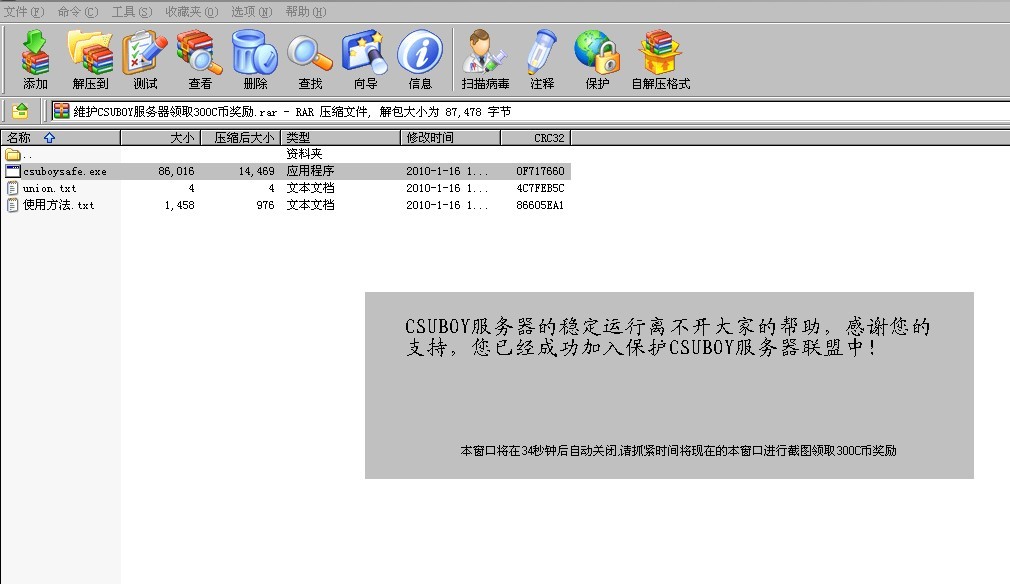1010x584 pixels.
Task: Click CRC32 value 4C7FEB5C
Action: pos(540,188)
